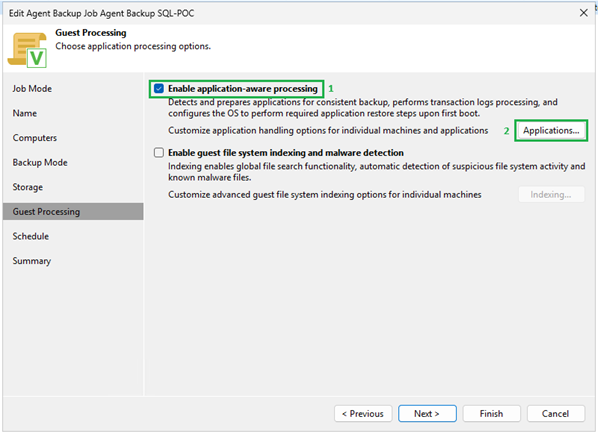Click the Enable application-aware processing label
Screen dimensions: 598x434
click(x=243, y=88)
